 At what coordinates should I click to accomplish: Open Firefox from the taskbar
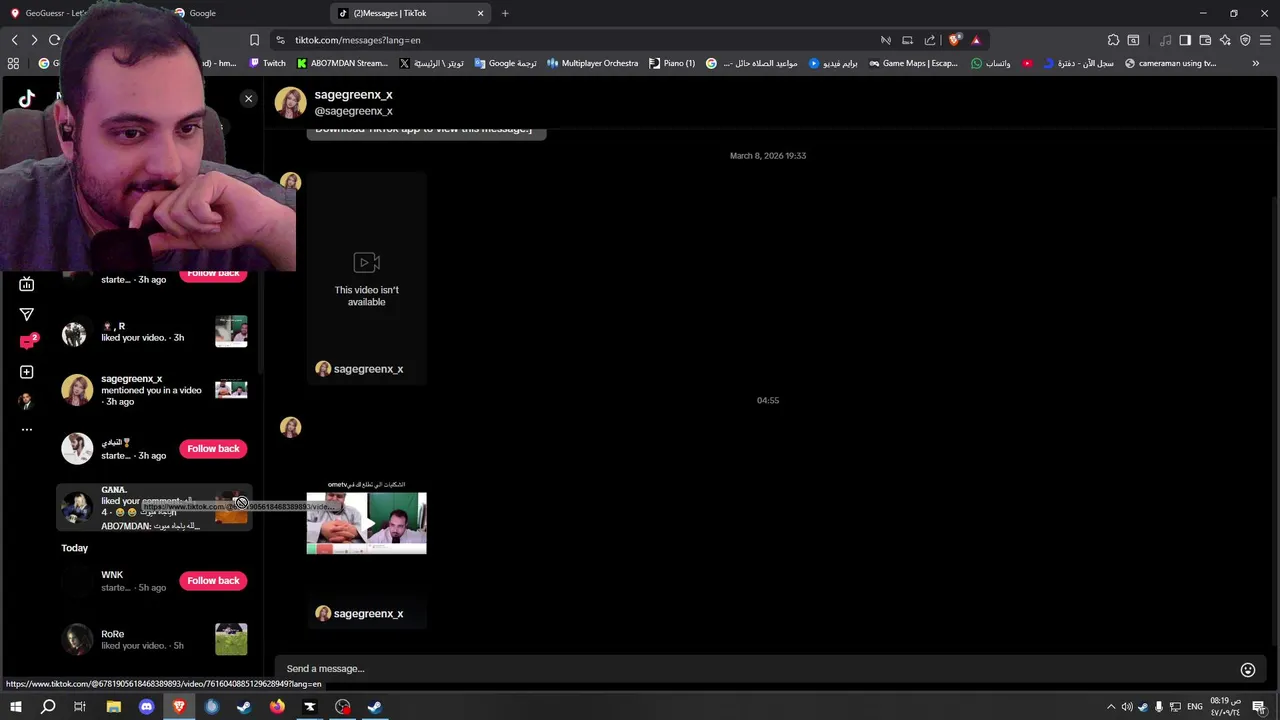[277, 707]
